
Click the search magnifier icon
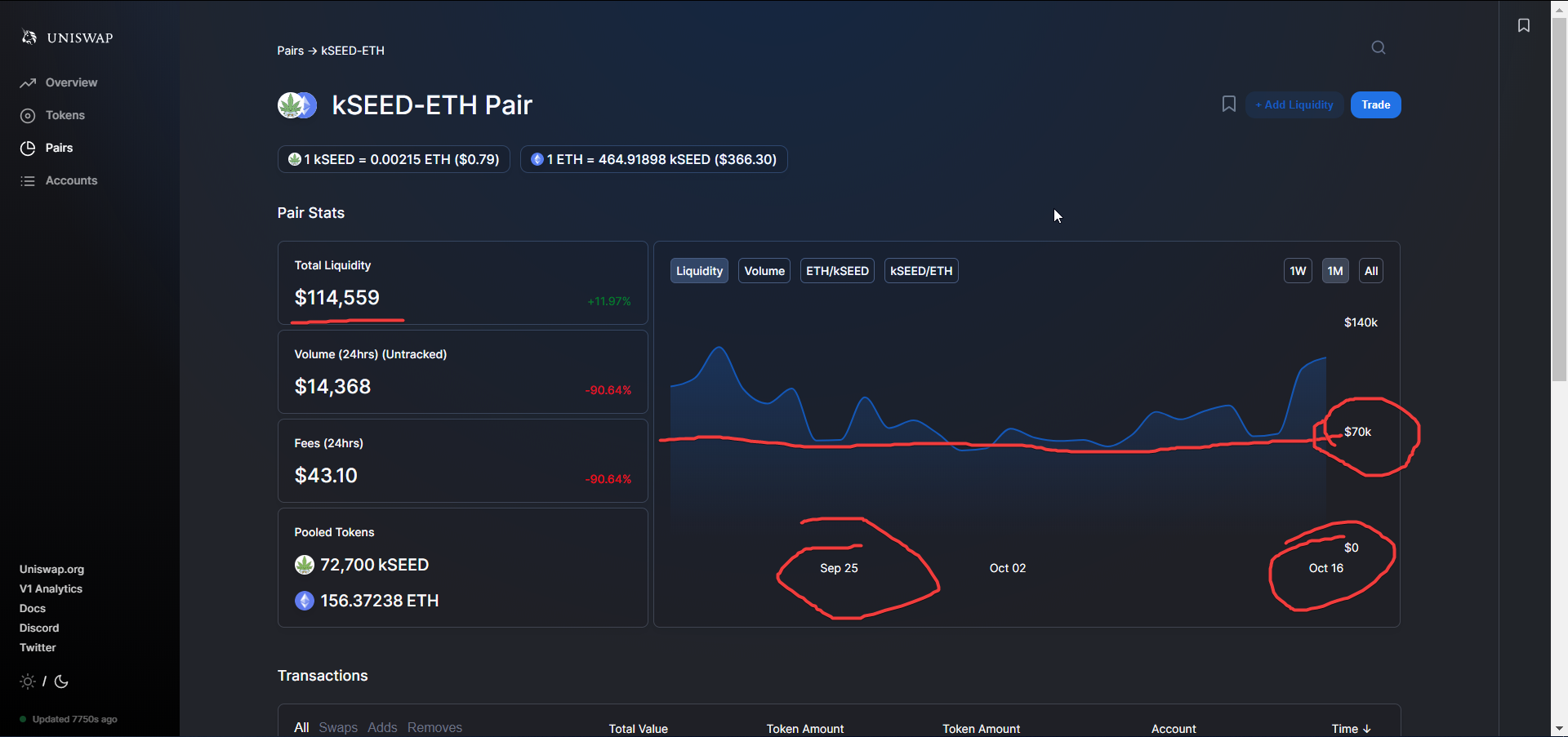1378,47
